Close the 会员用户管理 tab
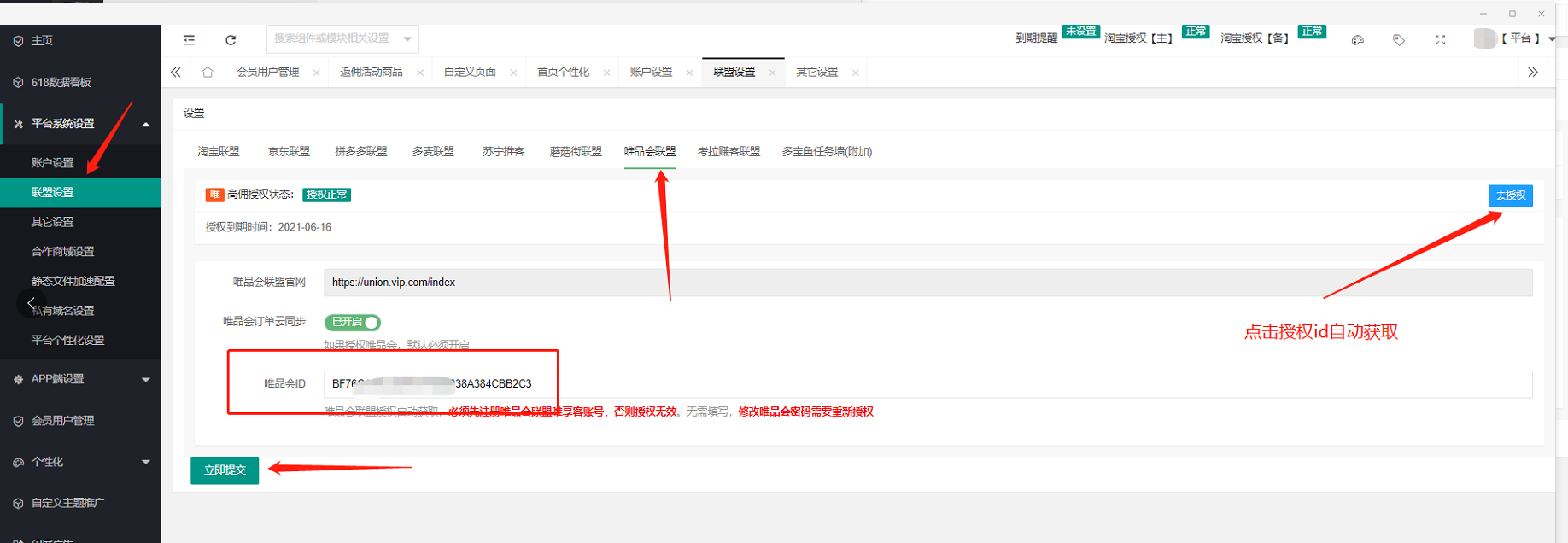The width and height of the screenshot is (1568, 543). pyautogui.click(x=317, y=73)
